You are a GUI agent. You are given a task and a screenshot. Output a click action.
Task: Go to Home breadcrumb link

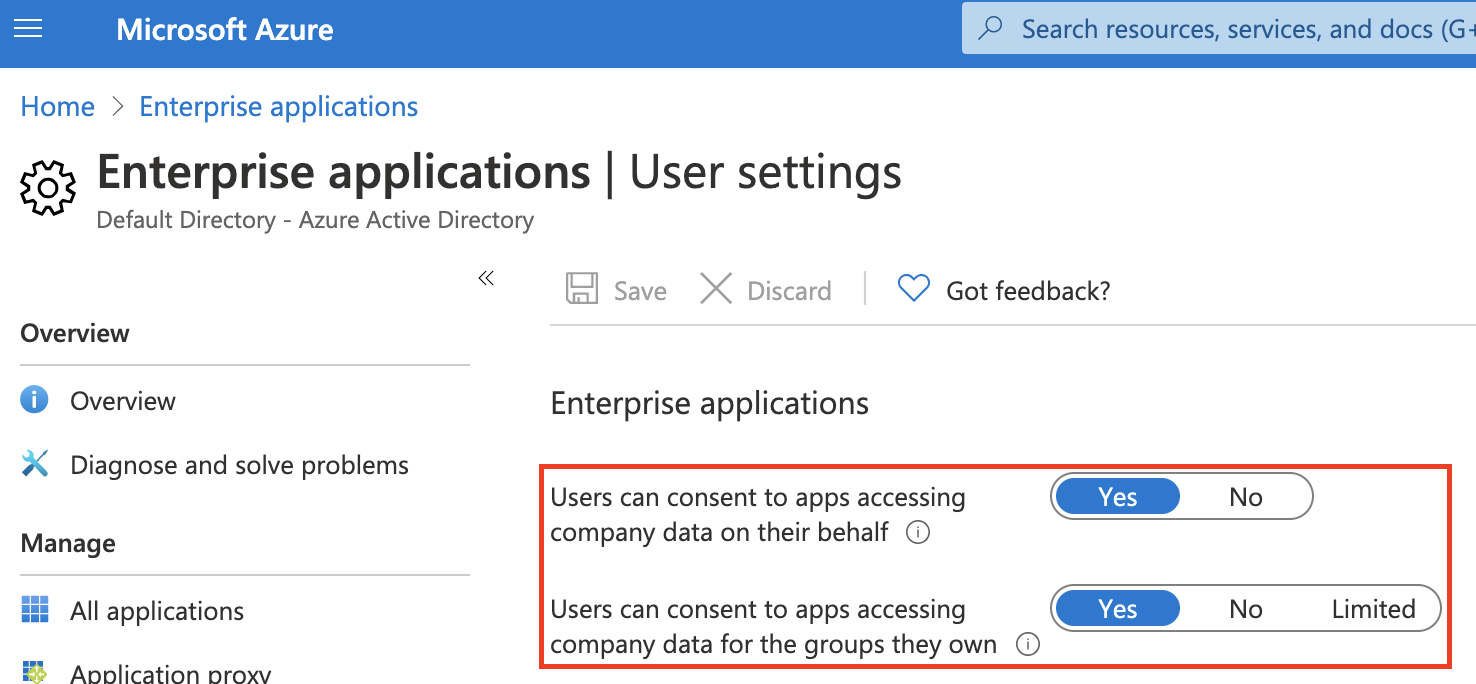click(58, 107)
